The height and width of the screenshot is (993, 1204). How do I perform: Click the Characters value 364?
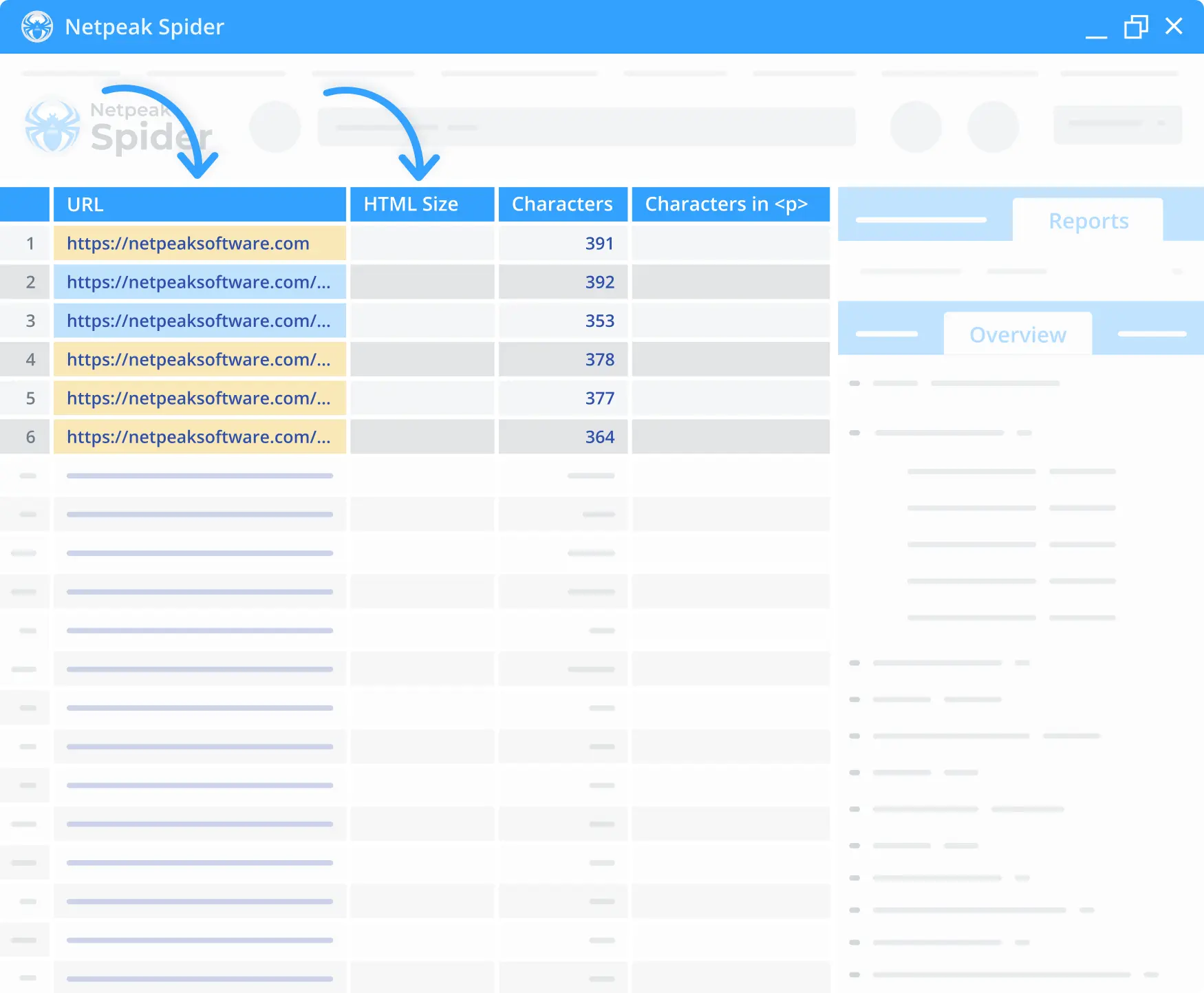pyautogui.click(x=599, y=436)
